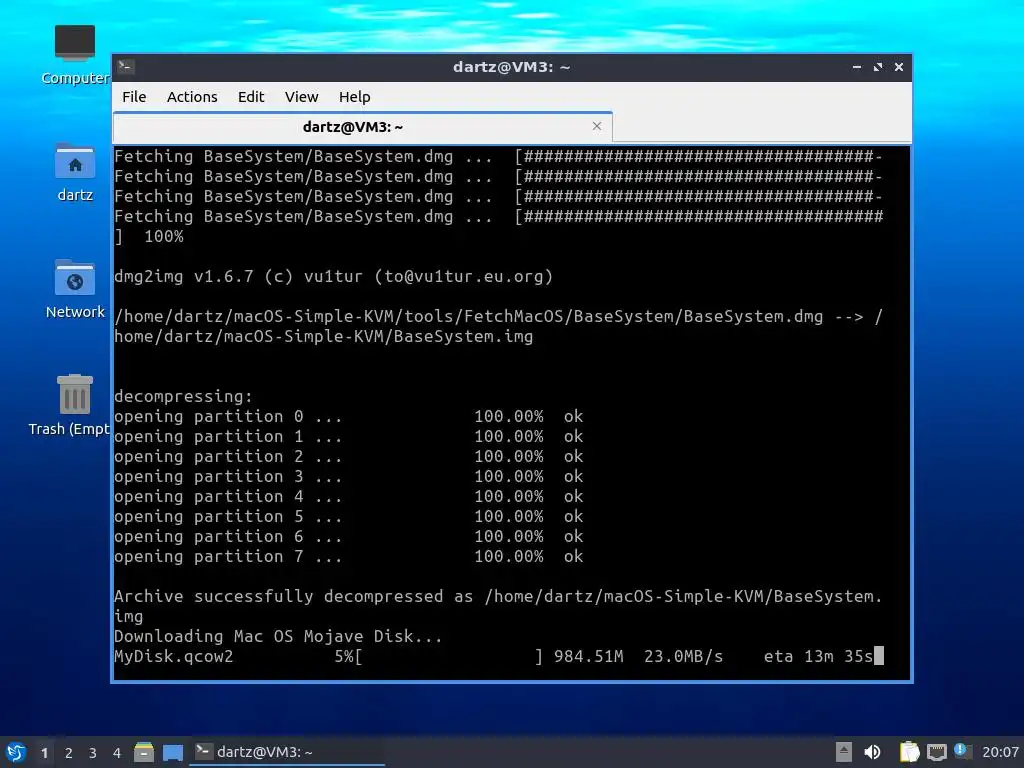Click the show desktop icon in the taskbar

173,752
